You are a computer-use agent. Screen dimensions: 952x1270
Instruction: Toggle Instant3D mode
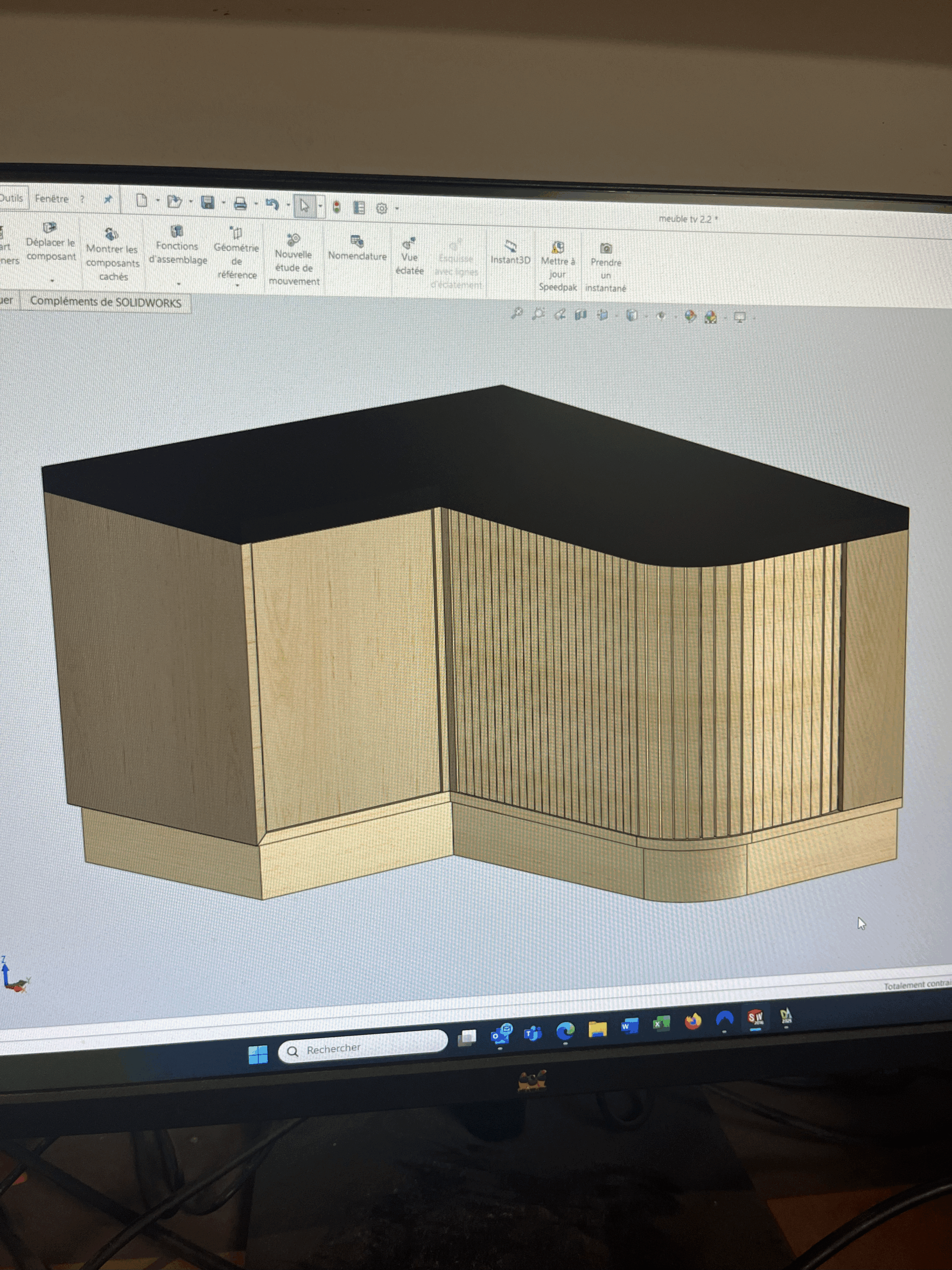[x=510, y=253]
